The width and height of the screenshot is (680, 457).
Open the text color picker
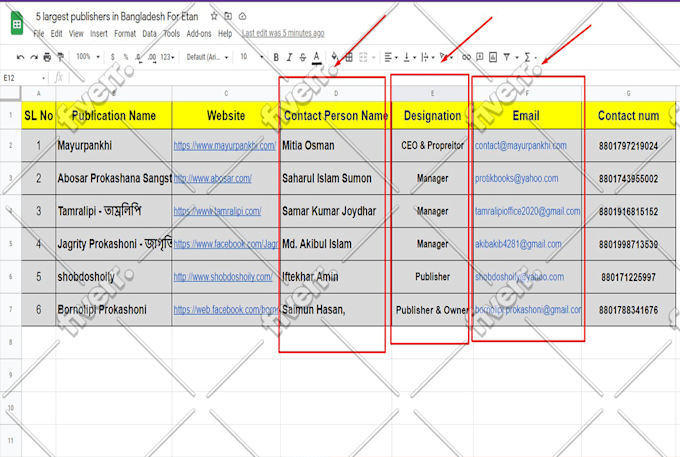click(317, 57)
